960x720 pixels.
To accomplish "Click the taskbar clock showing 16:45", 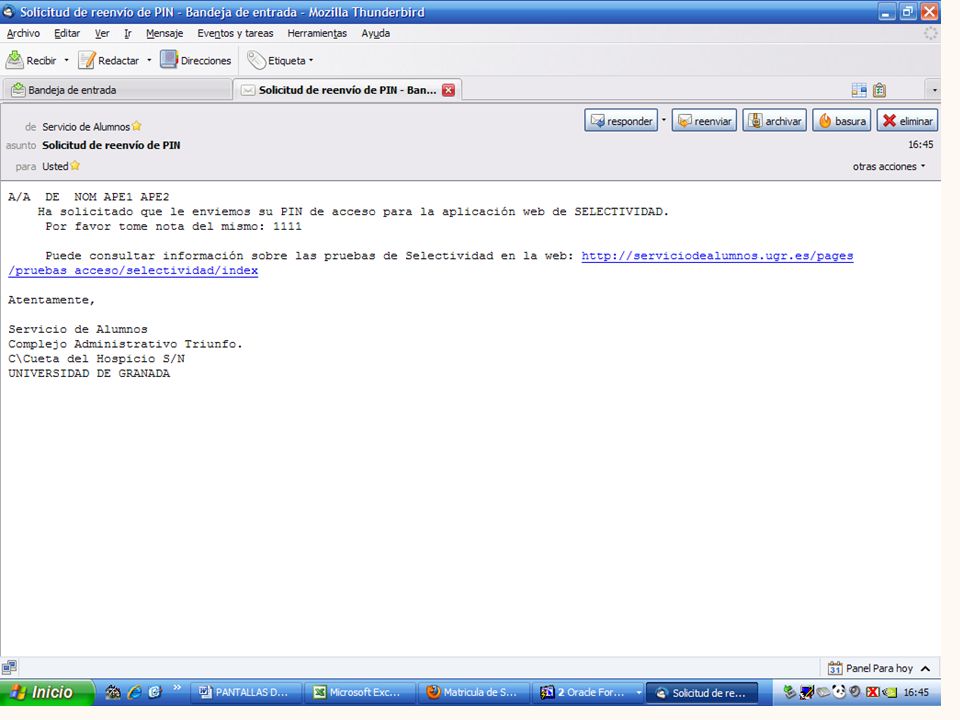I will 916,692.
